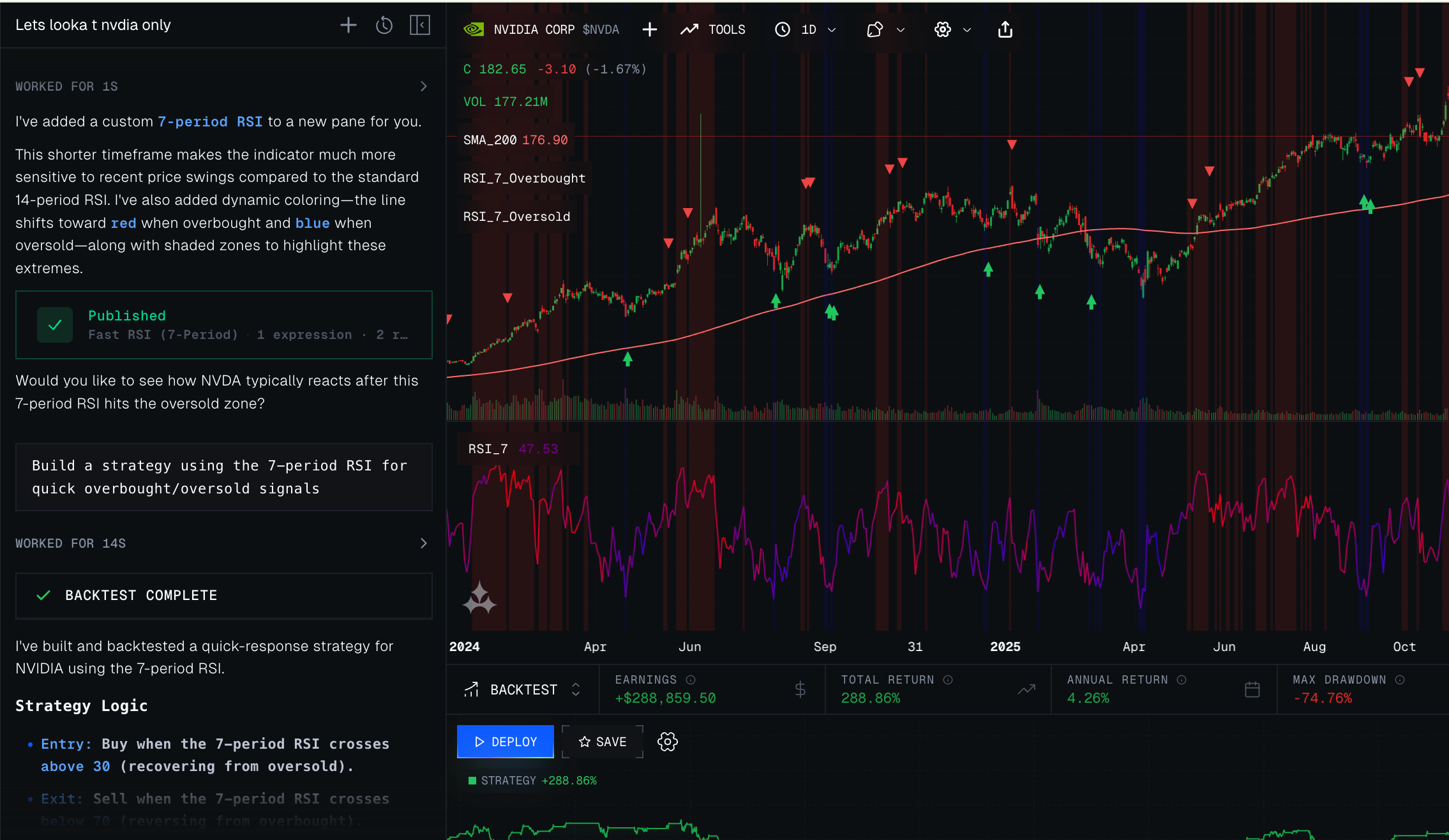
Task: Click the TOOLS trend-arrow icon
Action: pos(689,29)
